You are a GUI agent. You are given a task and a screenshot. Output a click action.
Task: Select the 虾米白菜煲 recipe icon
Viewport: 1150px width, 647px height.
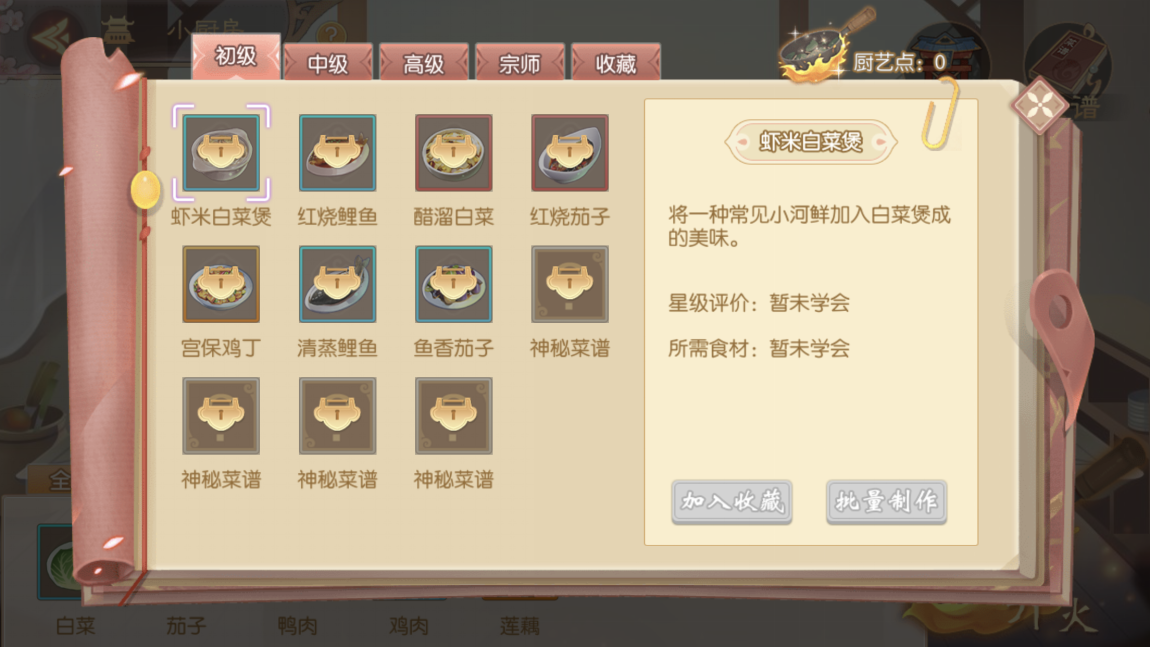click(221, 153)
